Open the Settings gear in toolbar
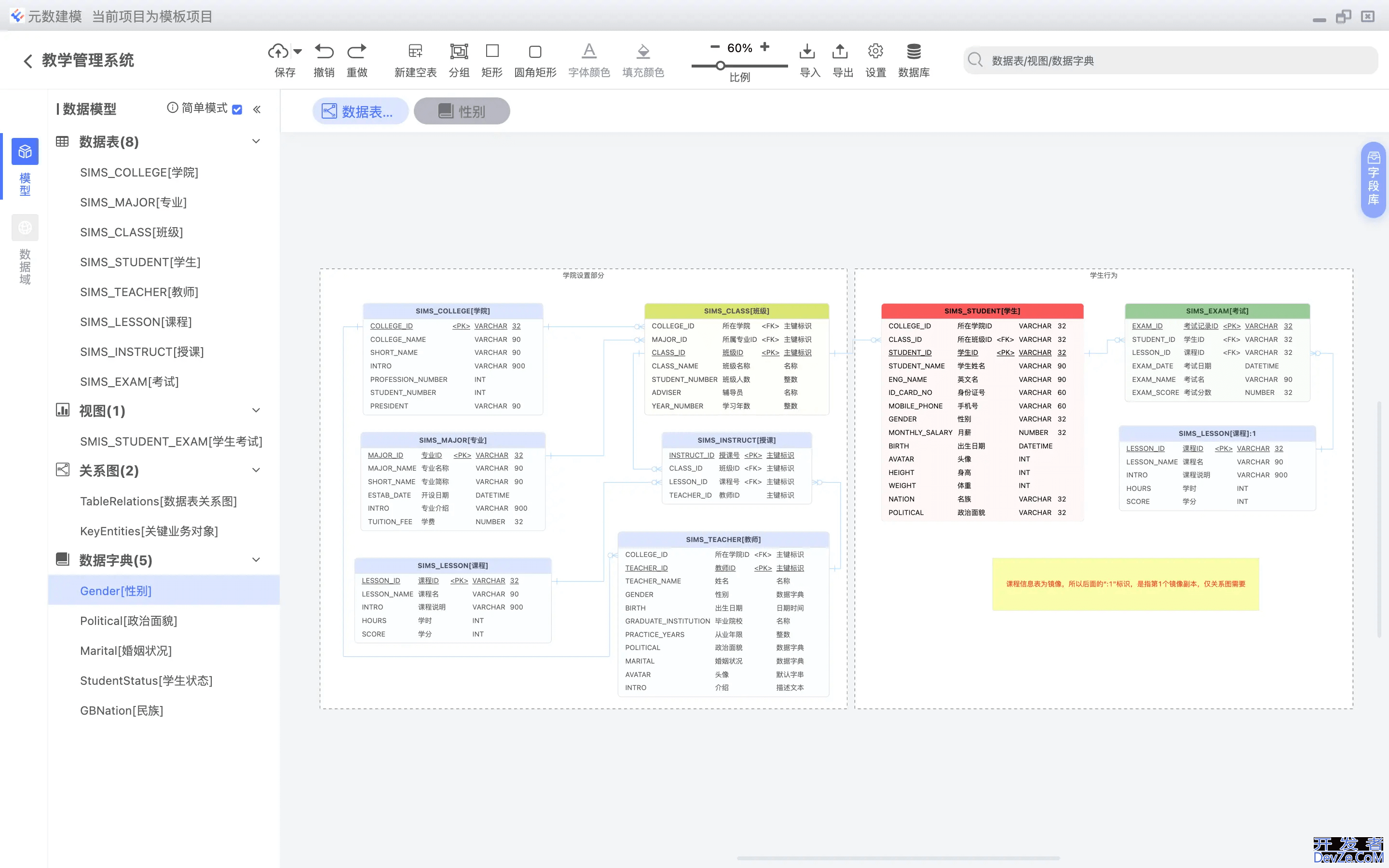This screenshot has width=1389, height=868. (x=875, y=51)
